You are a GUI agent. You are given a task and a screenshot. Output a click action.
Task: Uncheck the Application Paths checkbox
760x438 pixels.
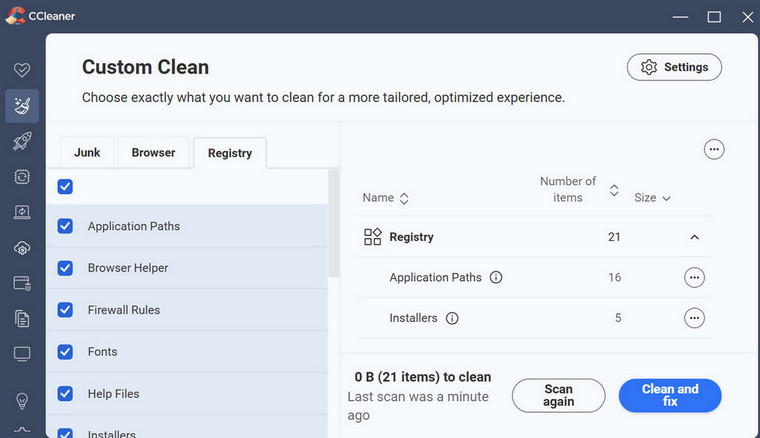click(65, 226)
